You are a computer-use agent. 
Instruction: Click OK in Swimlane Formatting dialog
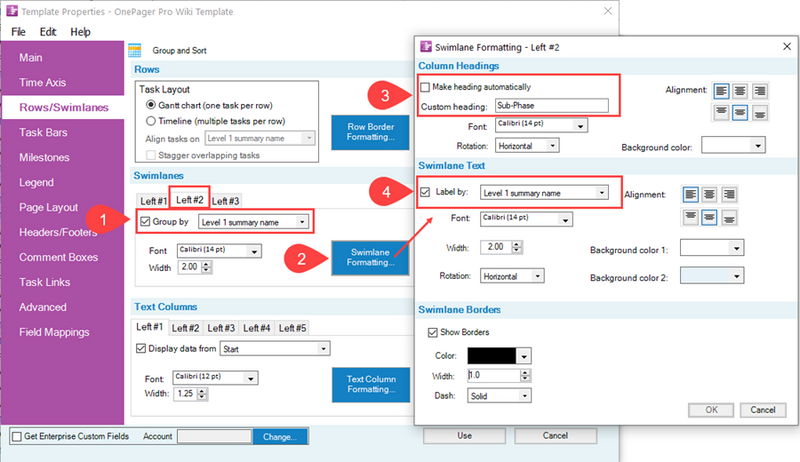[x=711, y=410]
